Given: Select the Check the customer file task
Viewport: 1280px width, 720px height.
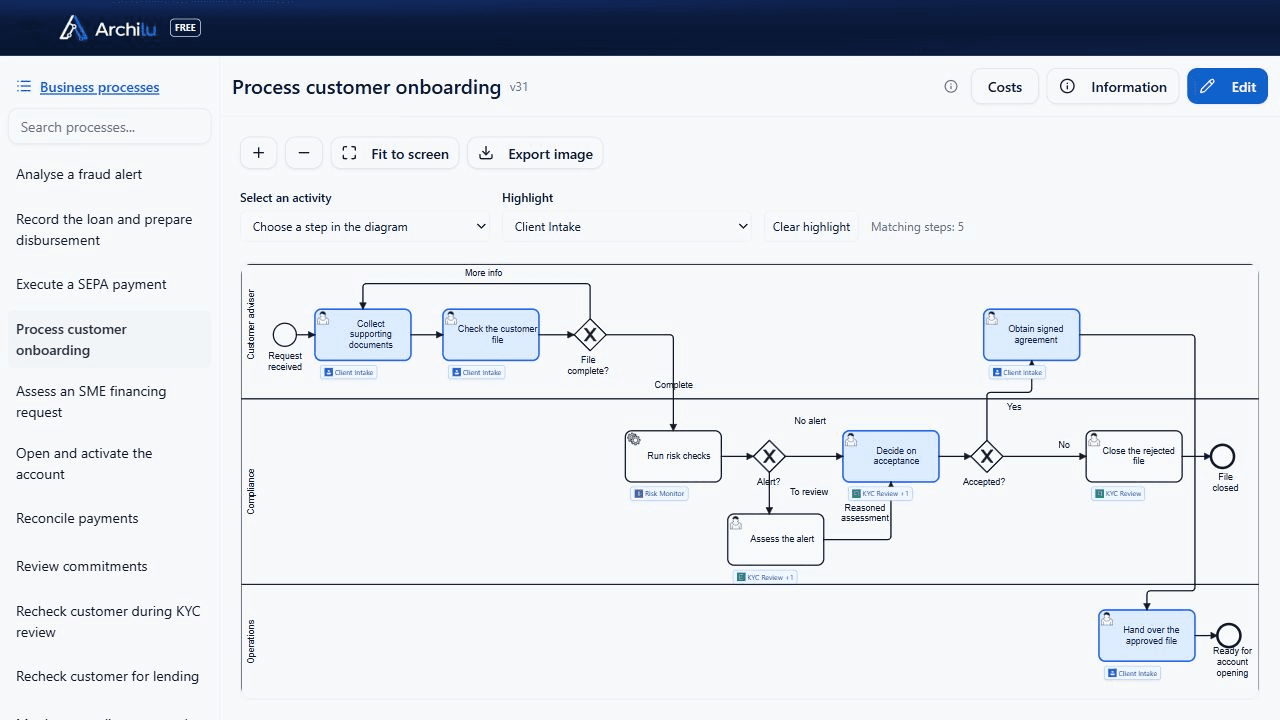Looking at the screenshot, I should click(491, 334).
